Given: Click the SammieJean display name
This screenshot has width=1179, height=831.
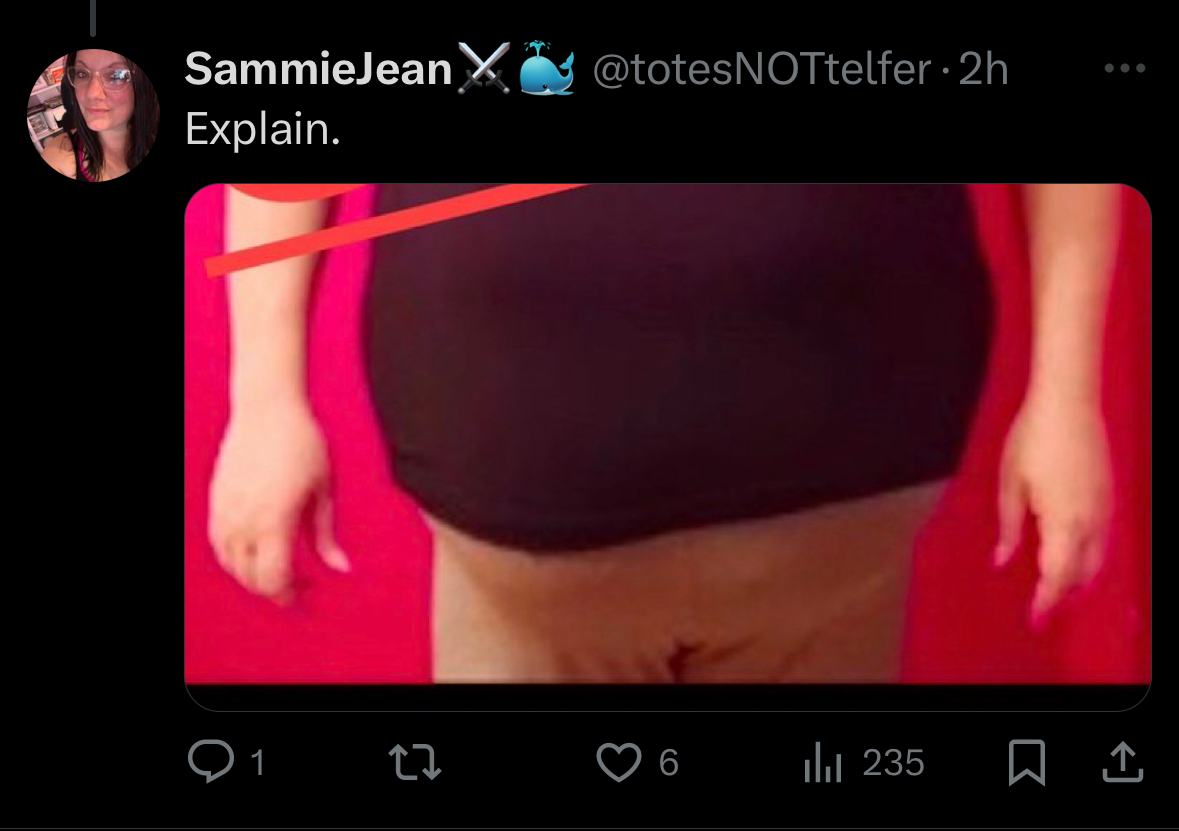Looking at the screenshot, I should pos(318,68).
